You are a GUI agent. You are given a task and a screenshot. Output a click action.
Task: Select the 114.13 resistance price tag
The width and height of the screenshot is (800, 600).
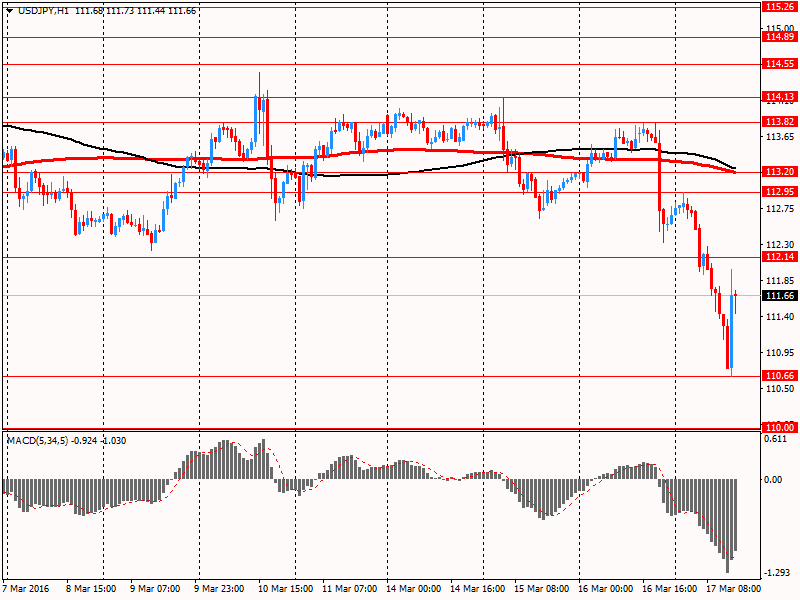coord(779,97)
